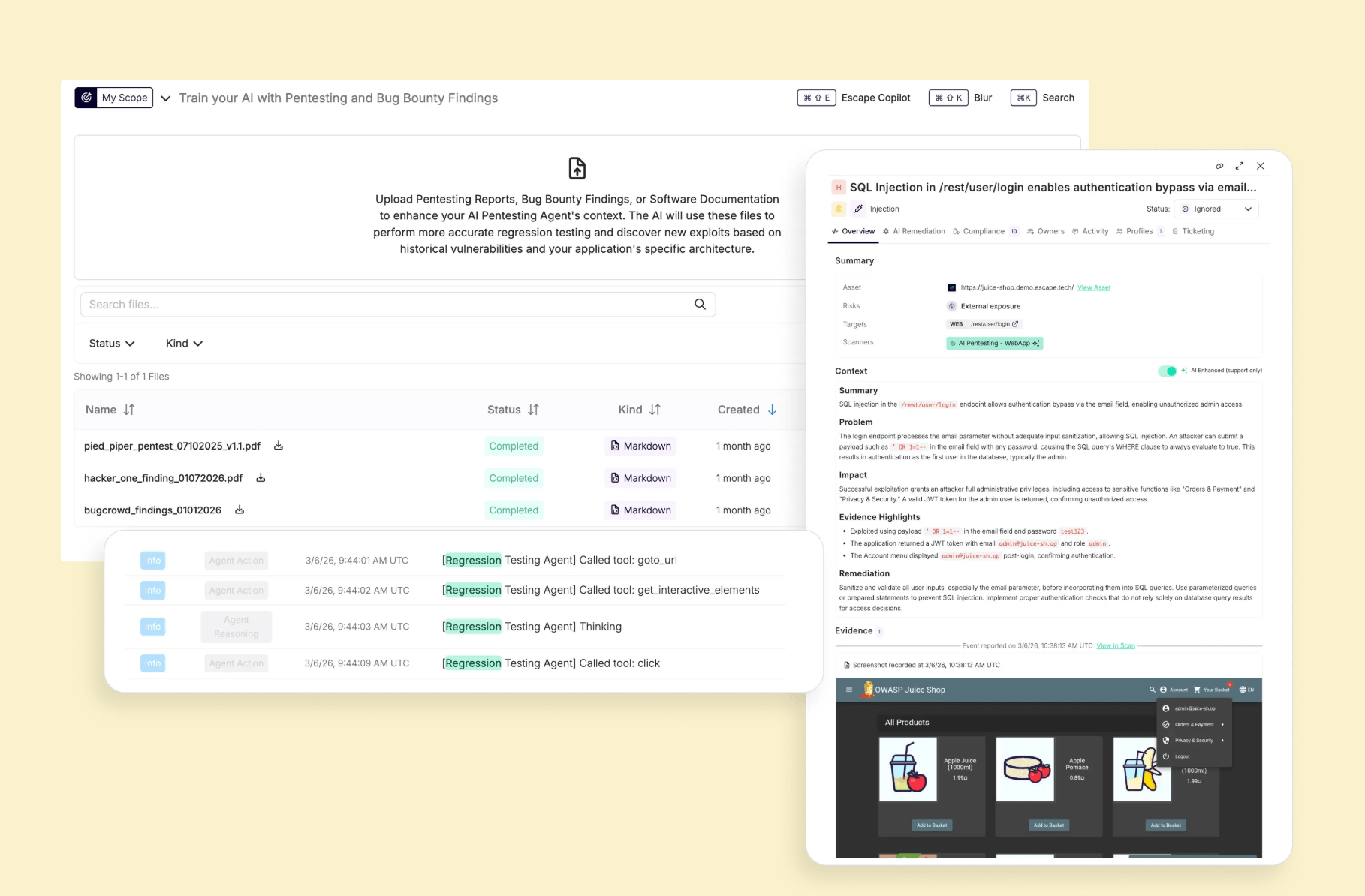
Task: Expand finding panel to full screen
Action: point(1240,166)
